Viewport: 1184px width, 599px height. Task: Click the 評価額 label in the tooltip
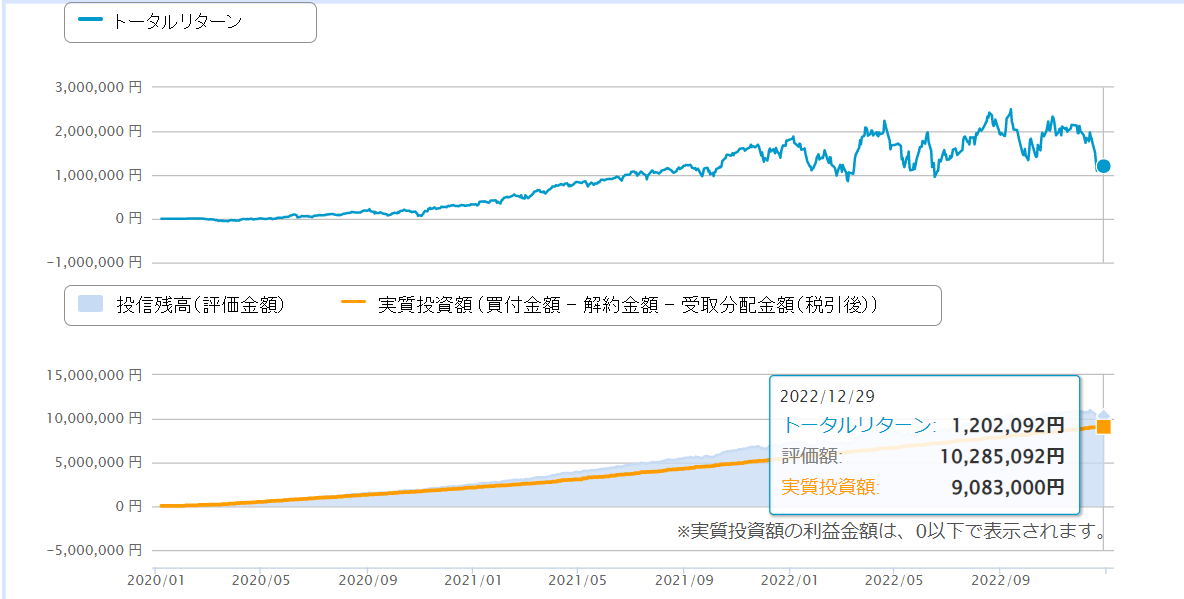point(812,456)
